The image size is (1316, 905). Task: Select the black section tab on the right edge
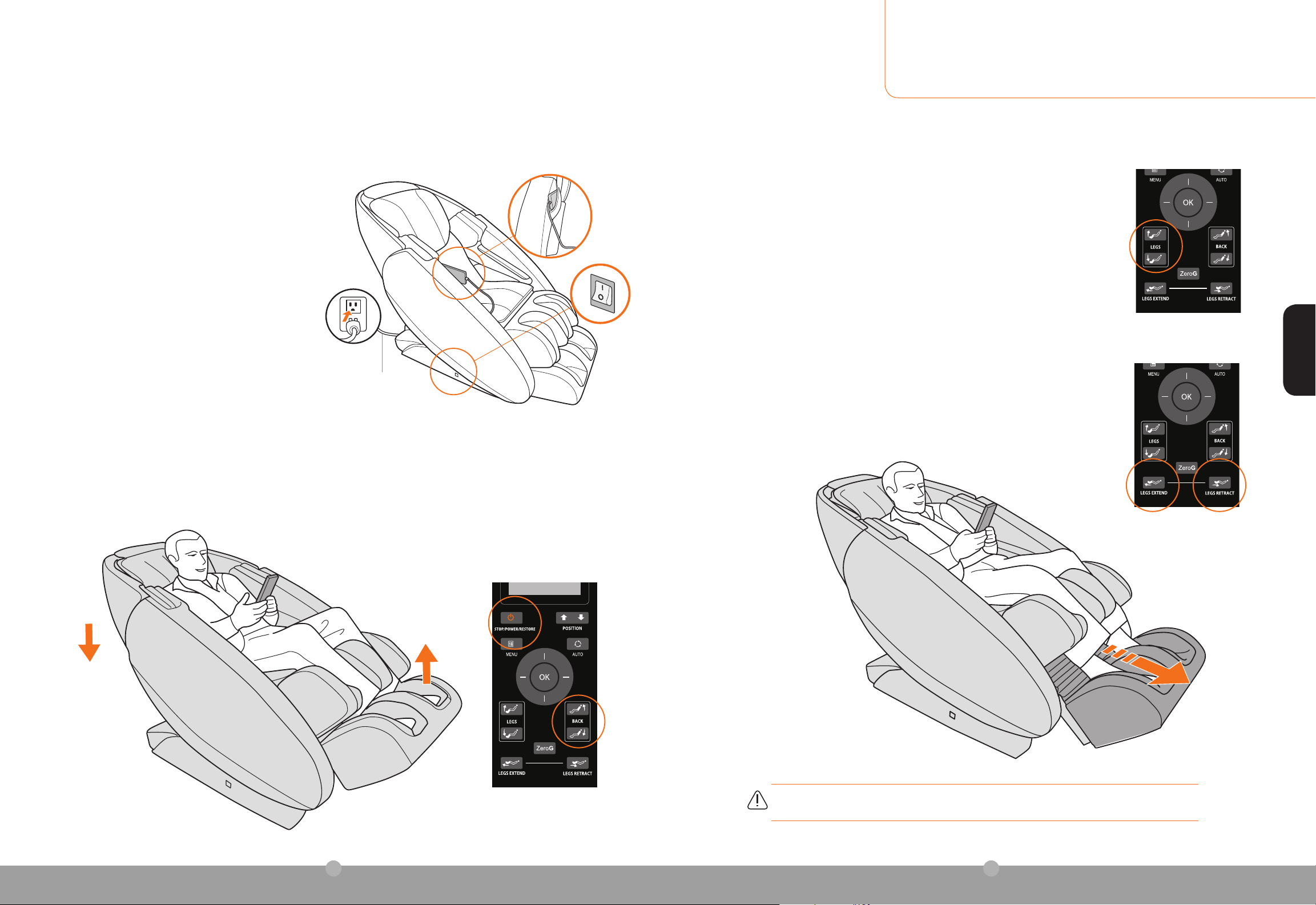coord(1299,350)
